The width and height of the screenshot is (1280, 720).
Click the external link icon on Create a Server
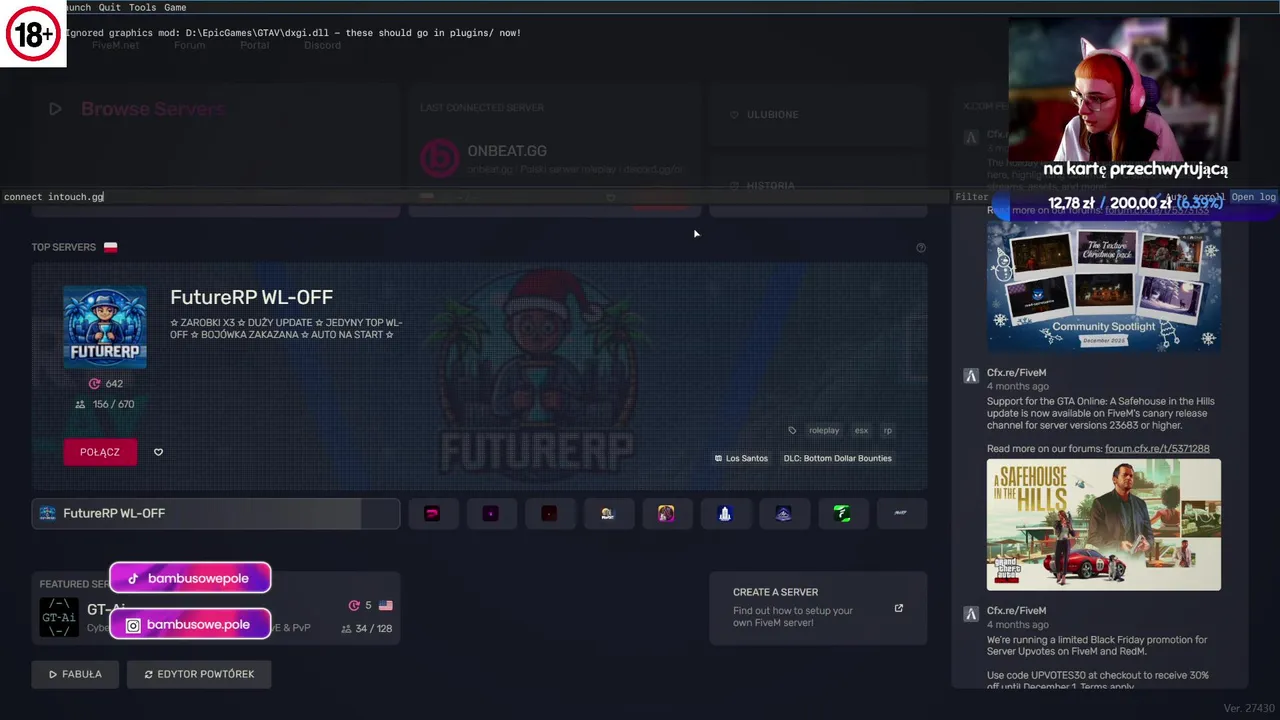(x=898, y=608)
